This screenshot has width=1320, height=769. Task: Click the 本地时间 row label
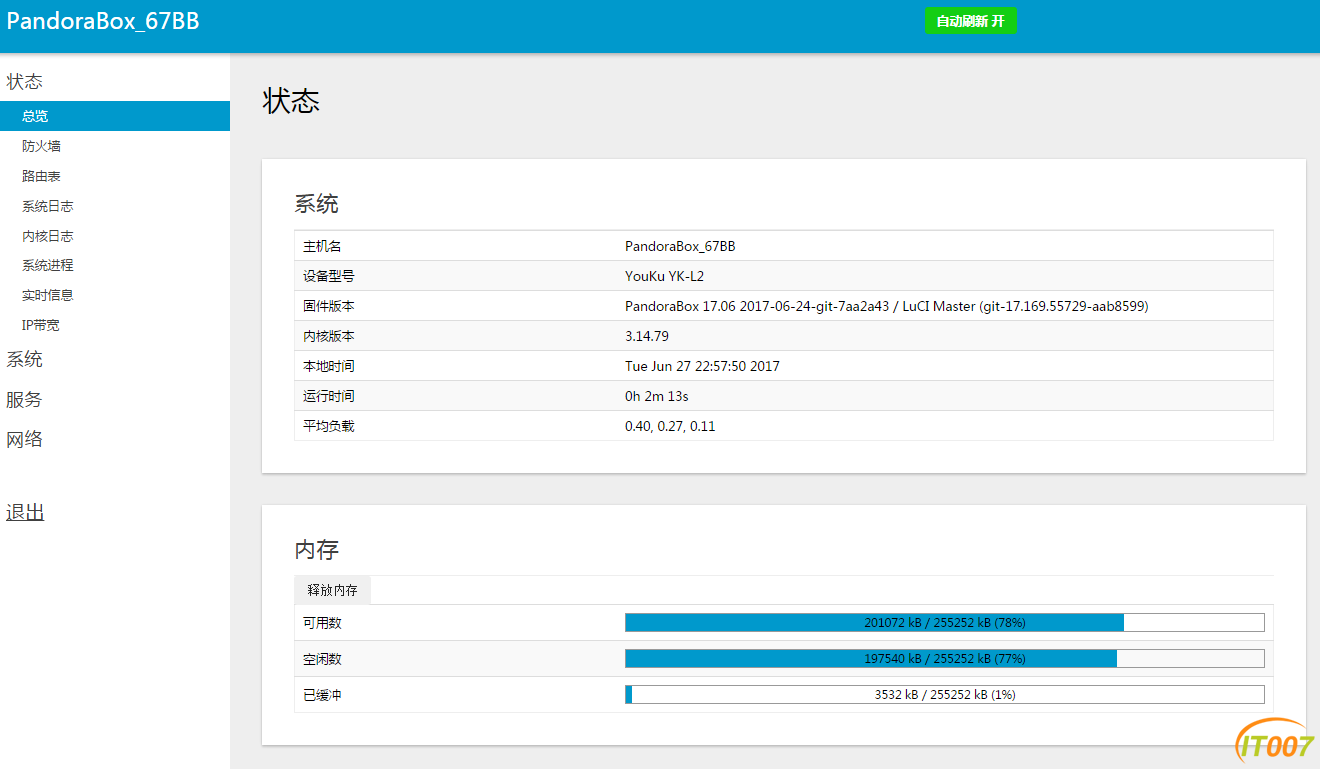[329, 366]
